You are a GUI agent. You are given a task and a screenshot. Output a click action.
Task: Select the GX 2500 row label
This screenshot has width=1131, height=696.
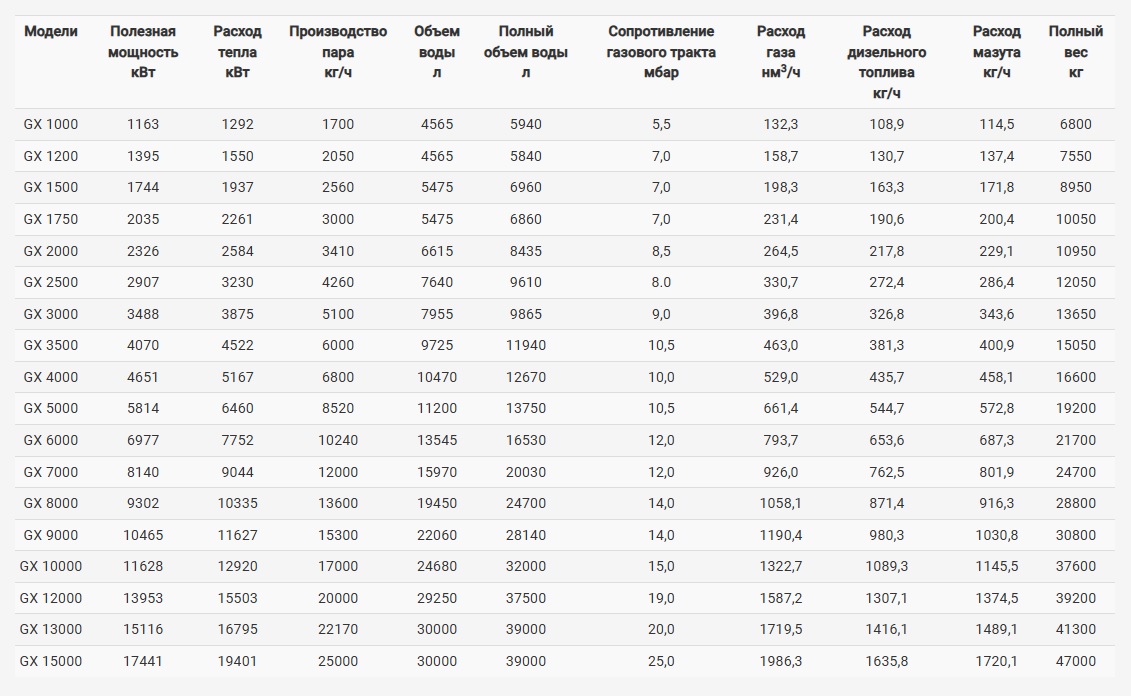(50, 282)
